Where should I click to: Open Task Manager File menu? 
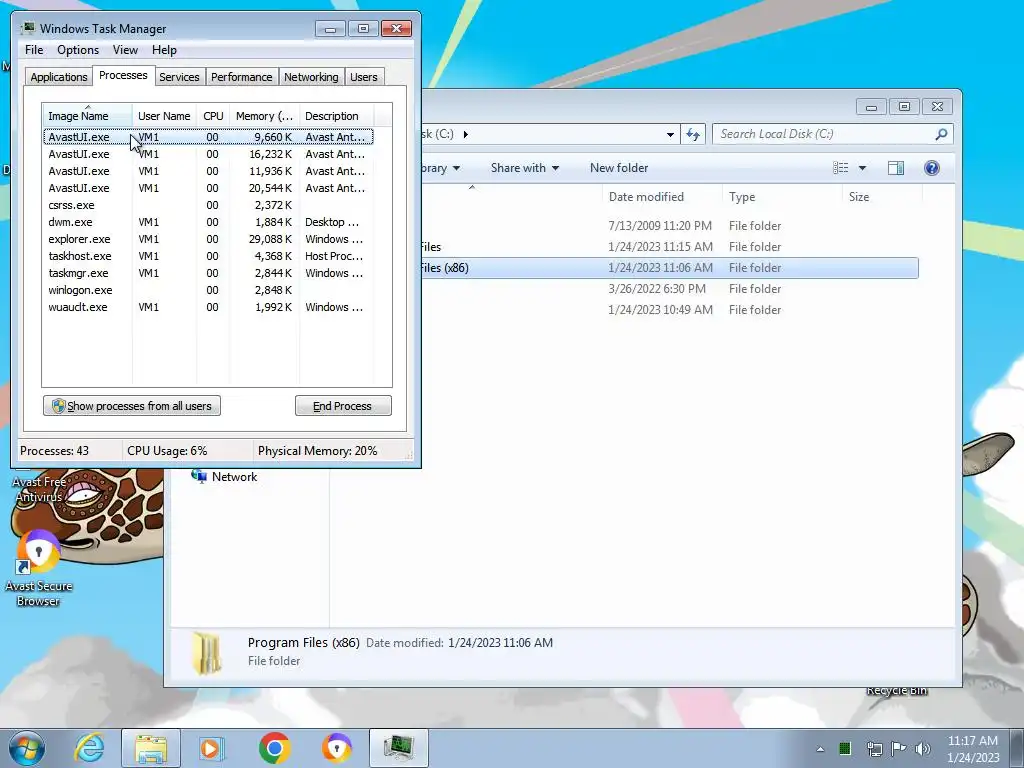click(34, 50)
